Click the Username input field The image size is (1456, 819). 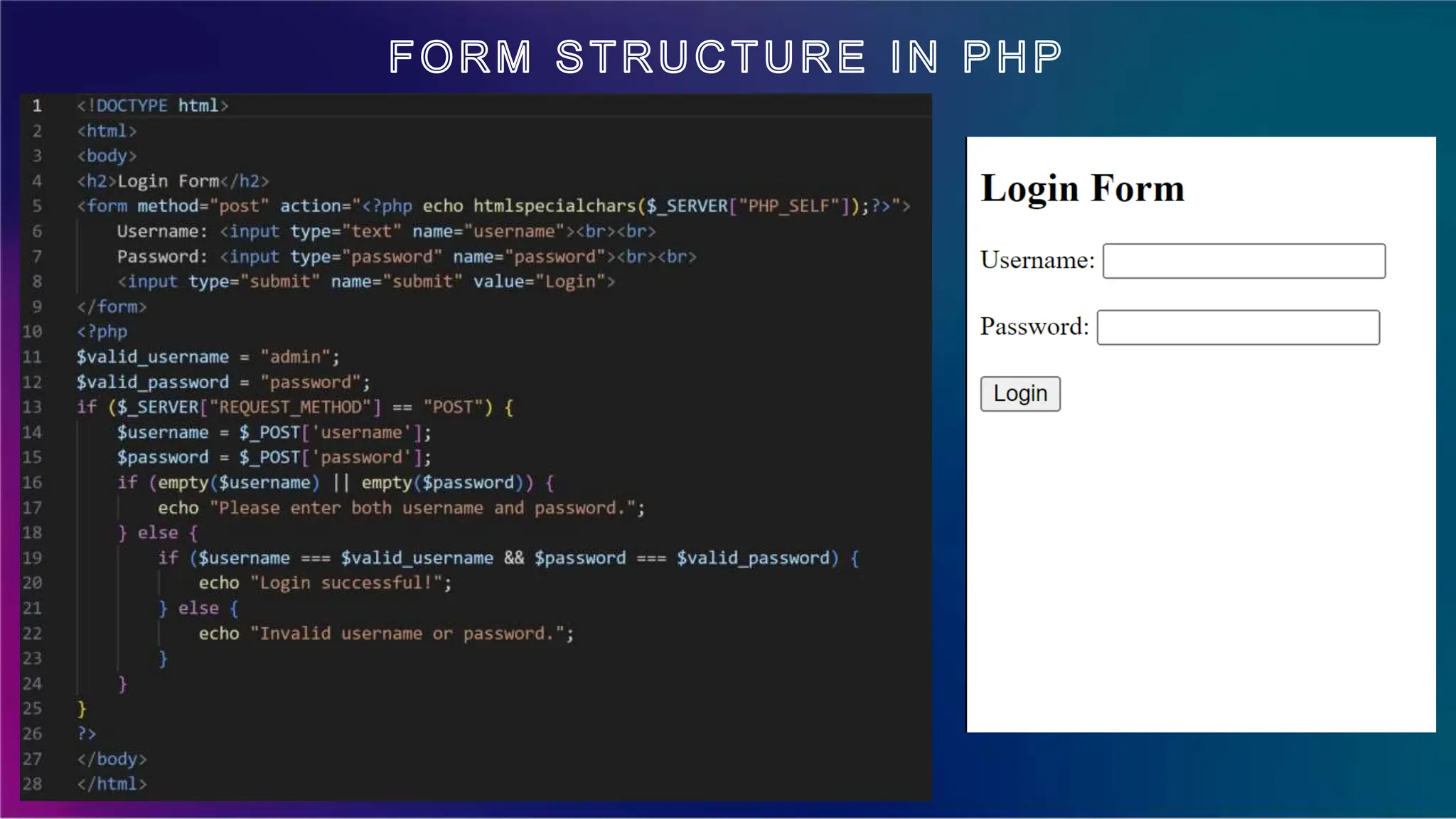point(1243,261)
